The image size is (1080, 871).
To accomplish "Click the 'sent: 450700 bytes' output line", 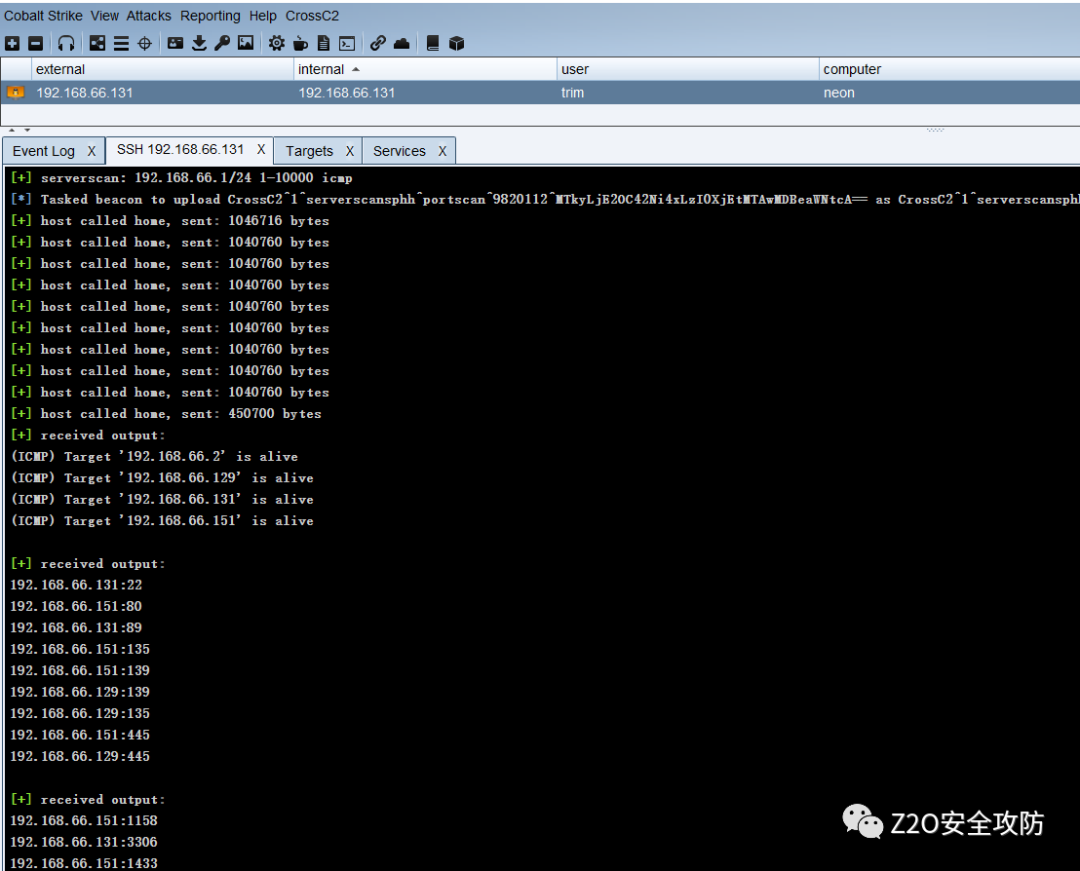I will click(165, 413).
